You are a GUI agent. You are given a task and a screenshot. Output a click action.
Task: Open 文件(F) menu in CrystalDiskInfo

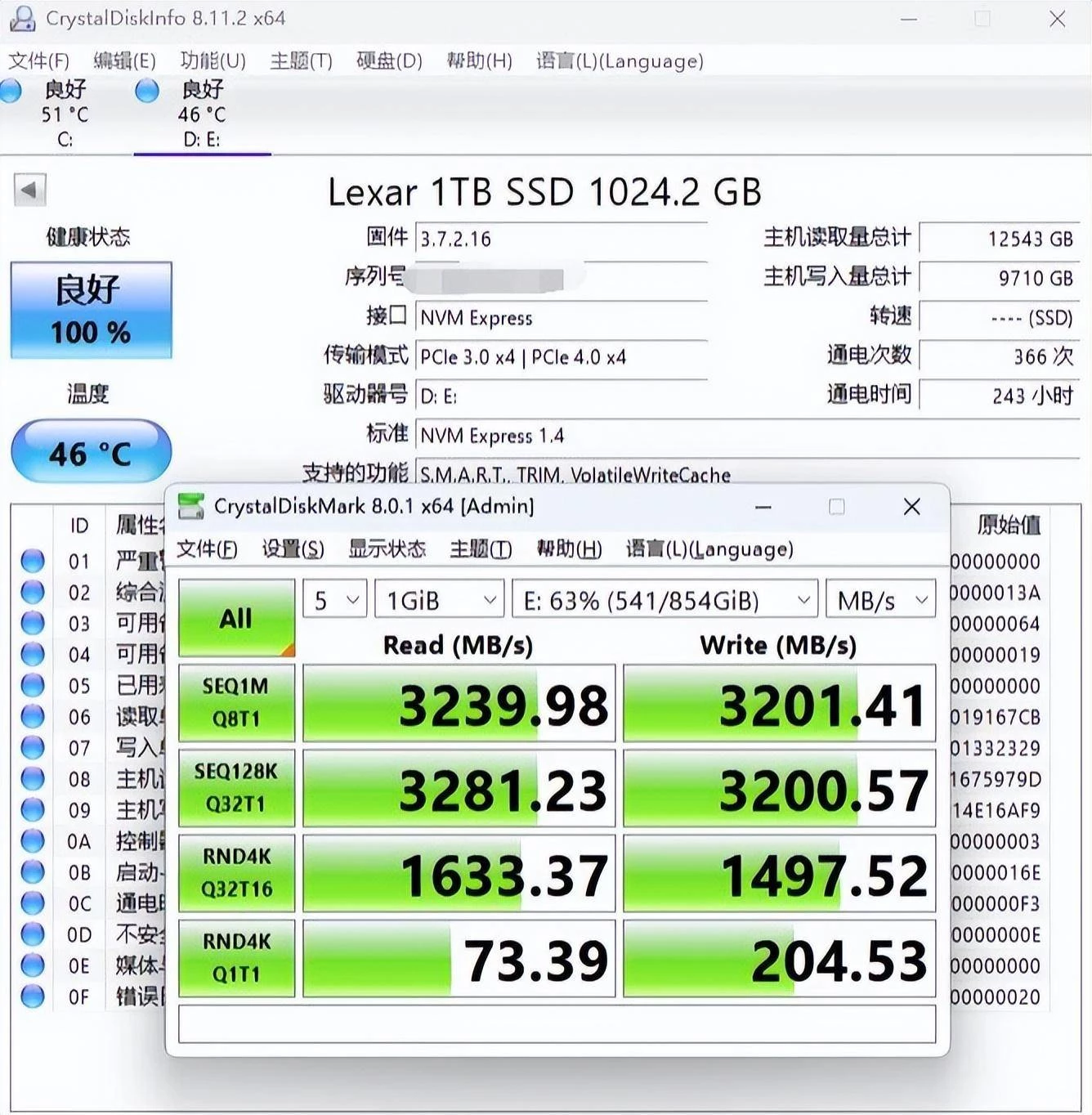[39, 60]
